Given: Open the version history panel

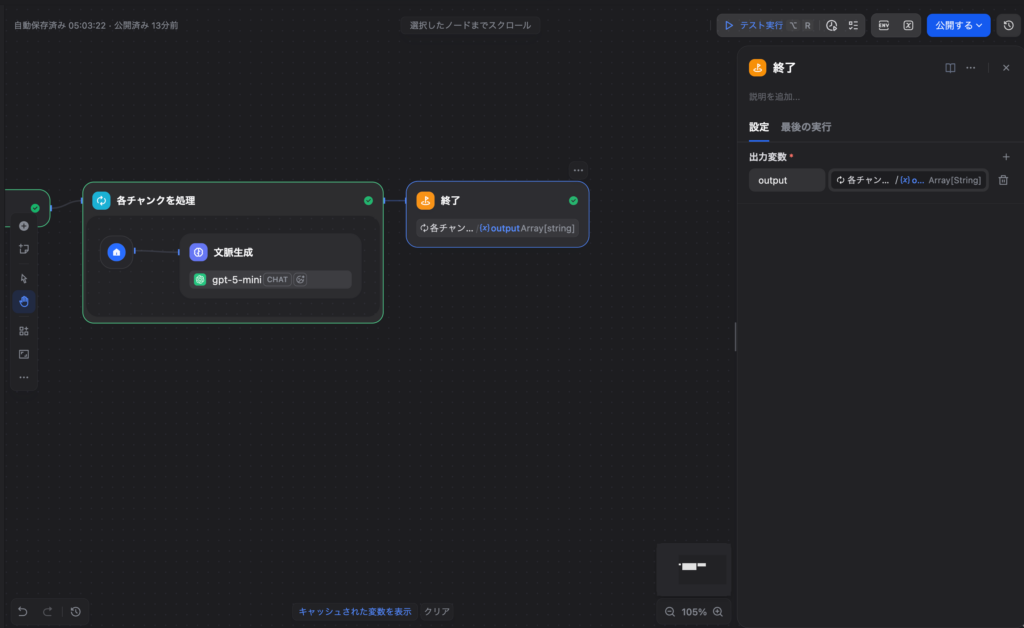Looking at the screenshot, I should pyautogui.click(x=1007, y=24).
